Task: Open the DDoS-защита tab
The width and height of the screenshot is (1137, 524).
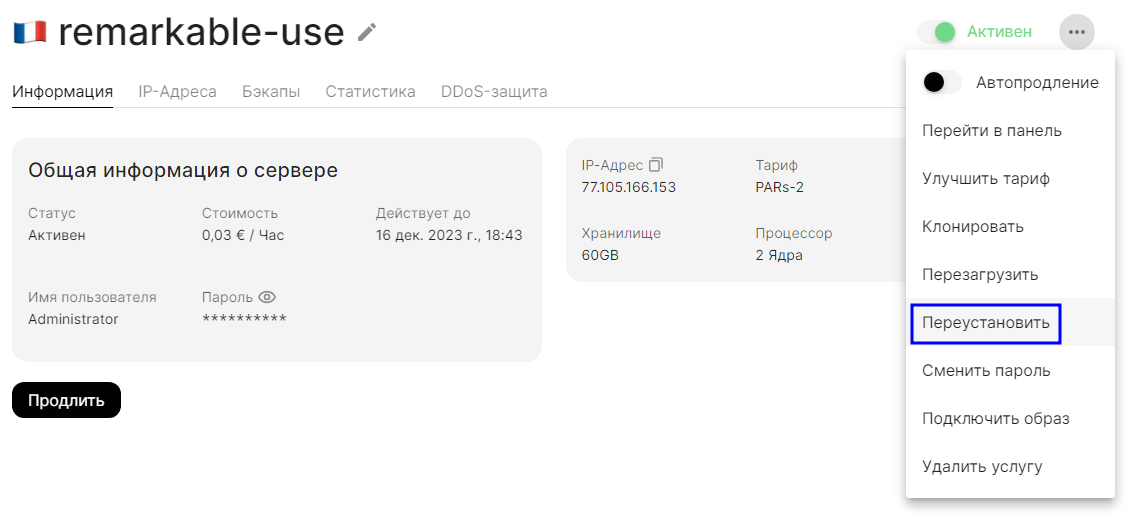Action: pos(494,92)
